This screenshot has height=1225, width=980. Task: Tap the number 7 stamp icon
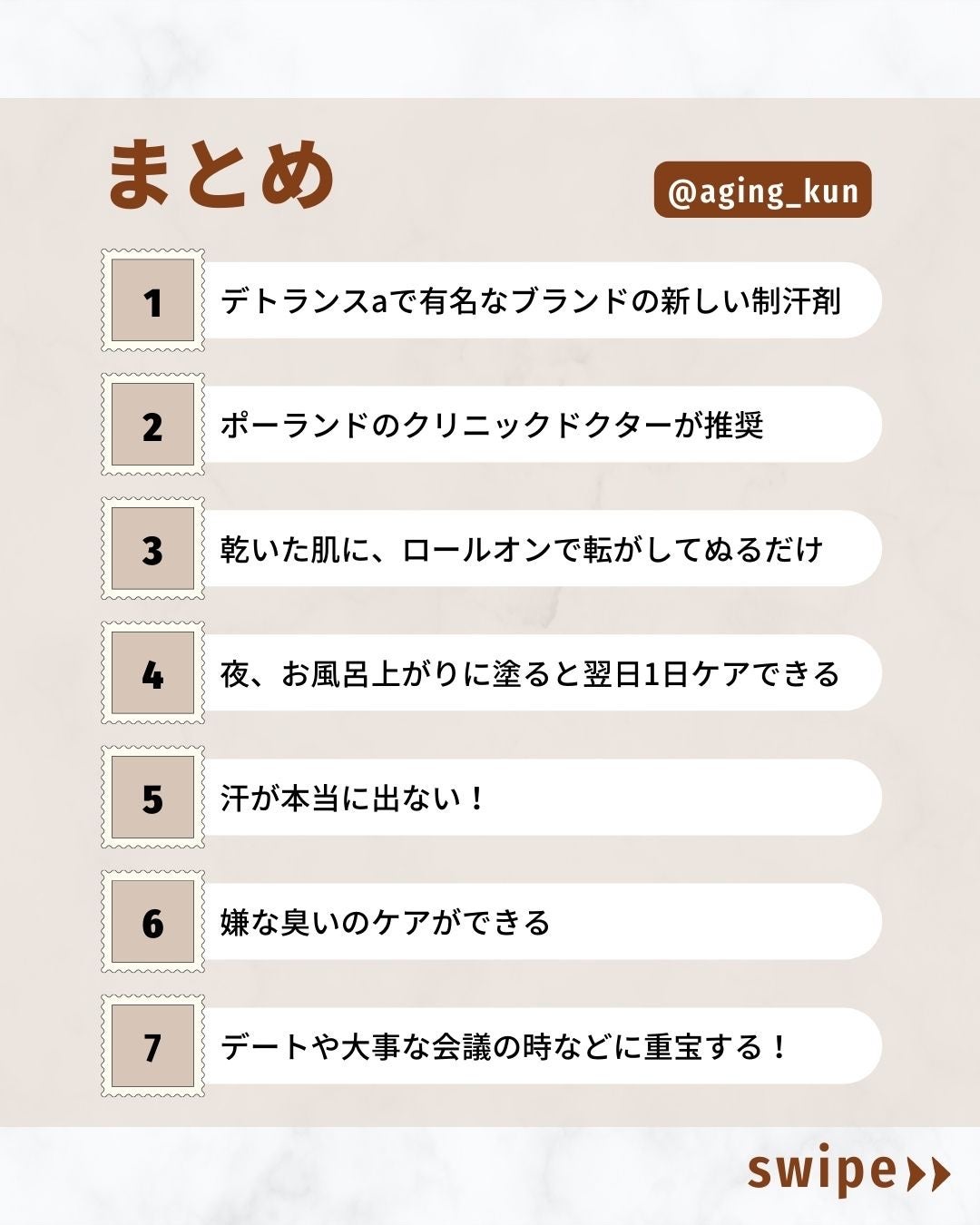[152, 1047]
